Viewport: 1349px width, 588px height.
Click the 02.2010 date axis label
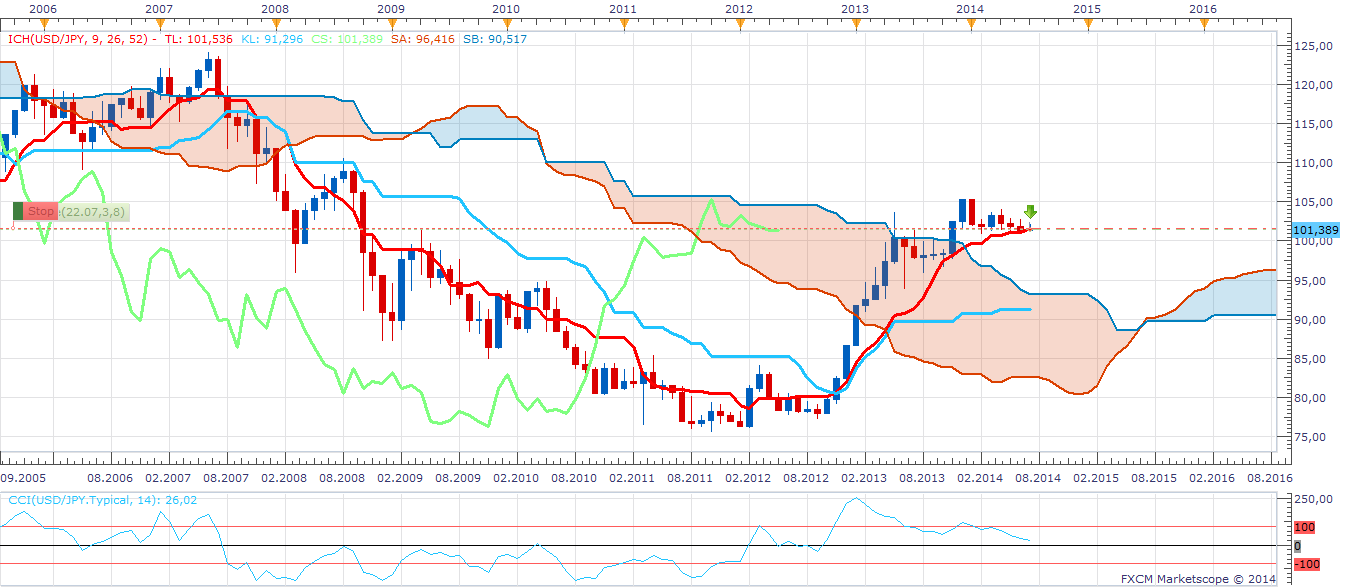514,479
